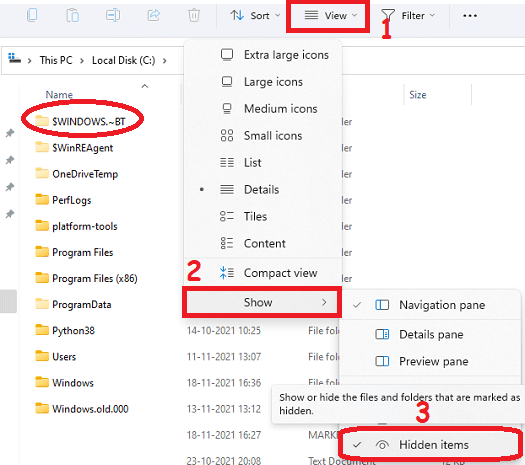Open the Sort dropdown

tap(255, 15)
